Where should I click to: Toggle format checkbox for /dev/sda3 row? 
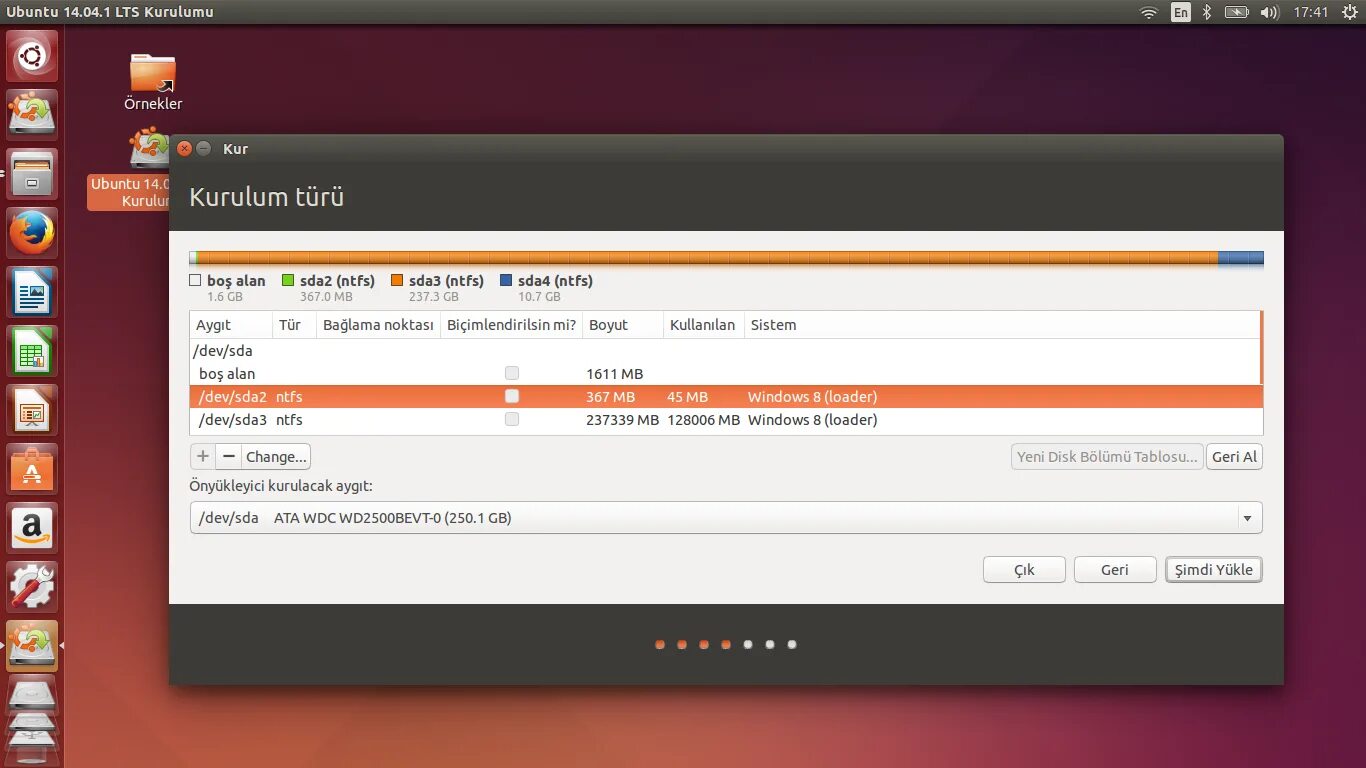pyautogui.click(x=512, y=419)
